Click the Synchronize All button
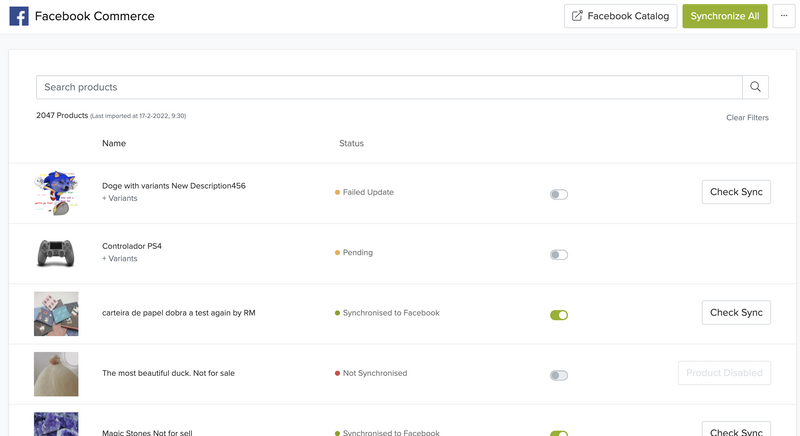This screenshot has width=800, height=436. coord(725,16)
